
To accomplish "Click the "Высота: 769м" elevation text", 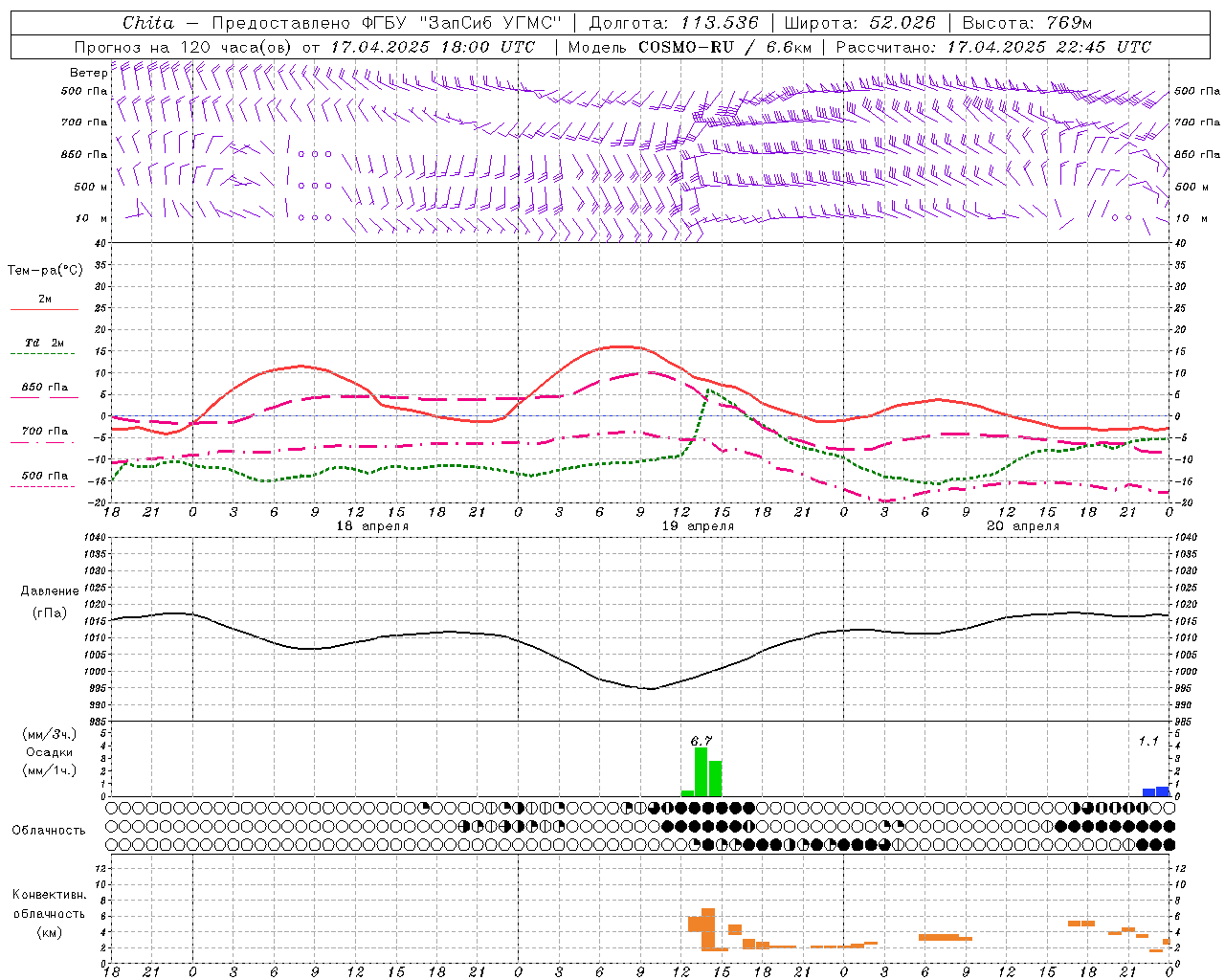I will tap(1027, 23).
